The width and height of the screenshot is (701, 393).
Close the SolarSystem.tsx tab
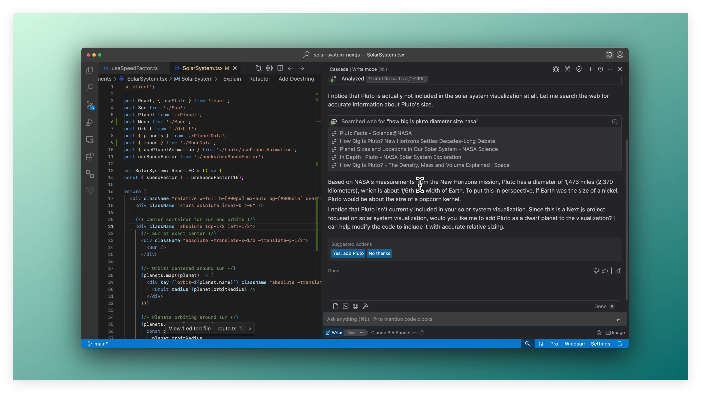point(235,68)
